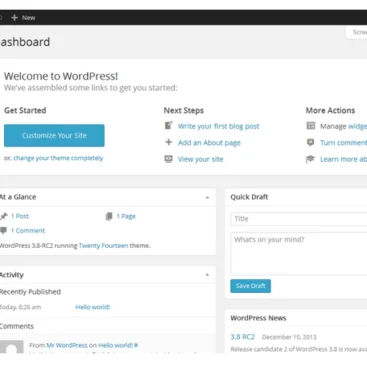Click the Customize Your Site button
This screenshot has width=367, height=367.
click(54, 135)
